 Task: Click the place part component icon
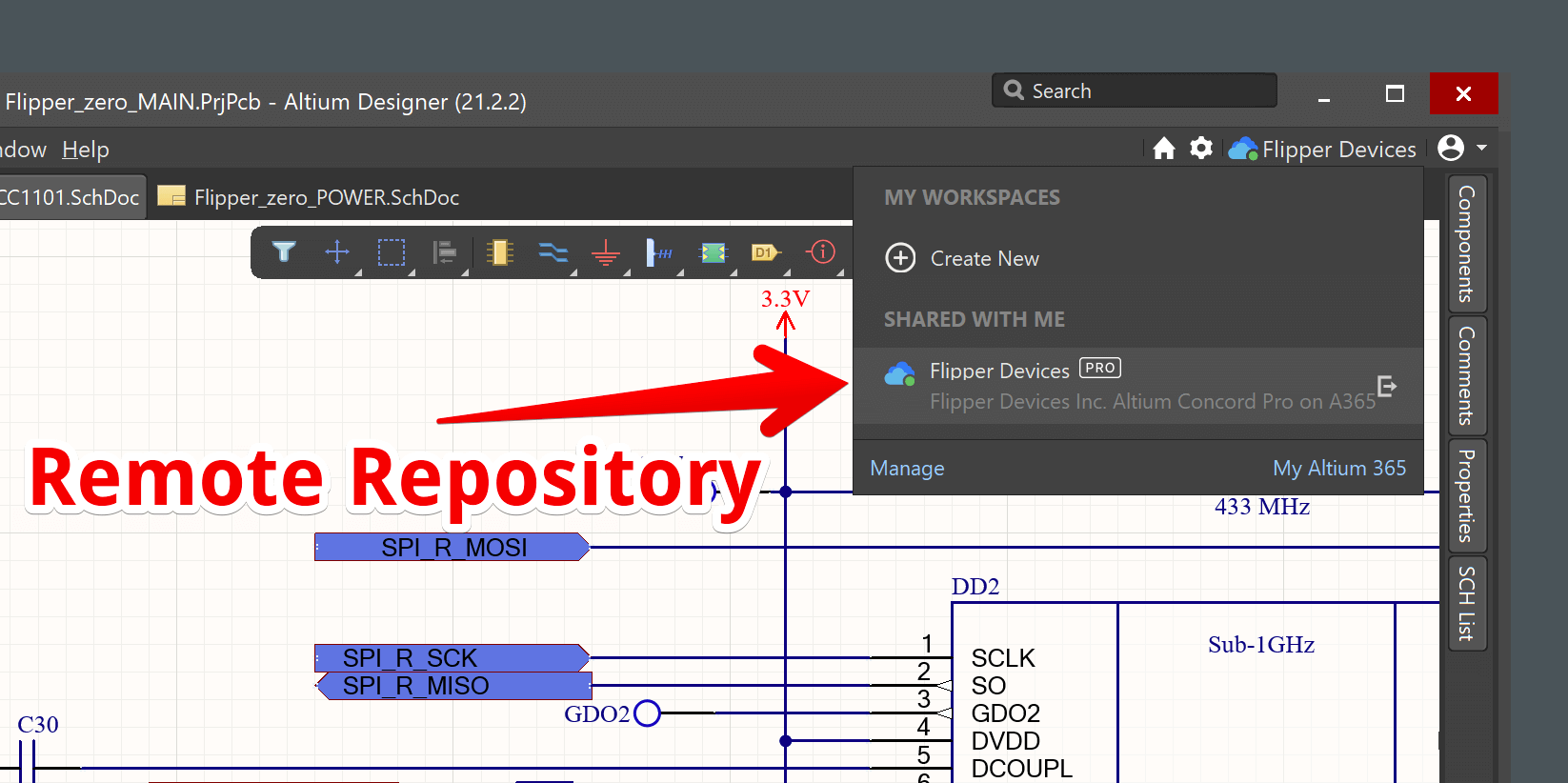(499, 252)
